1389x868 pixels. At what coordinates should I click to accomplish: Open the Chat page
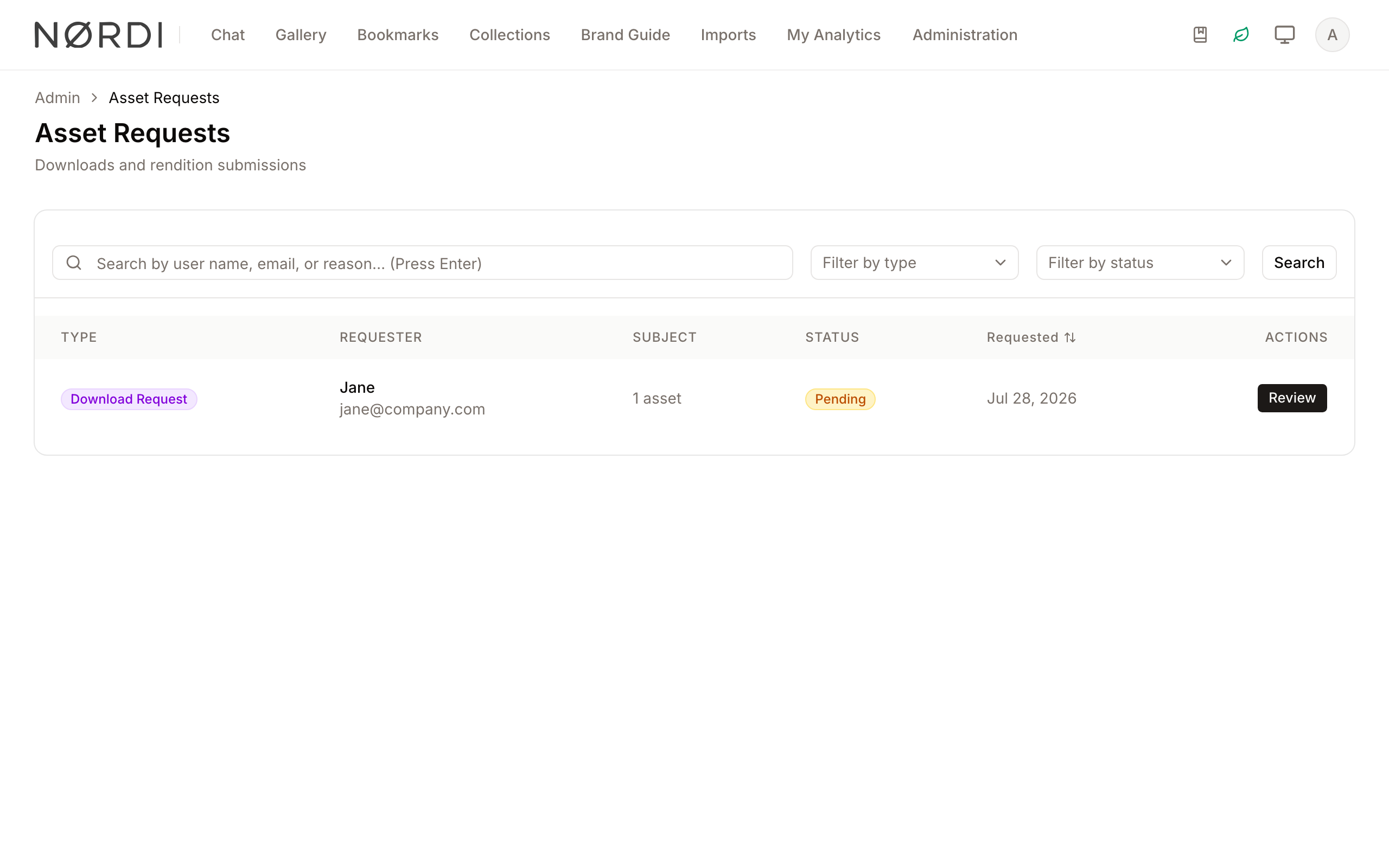click(x=228, y=35)
